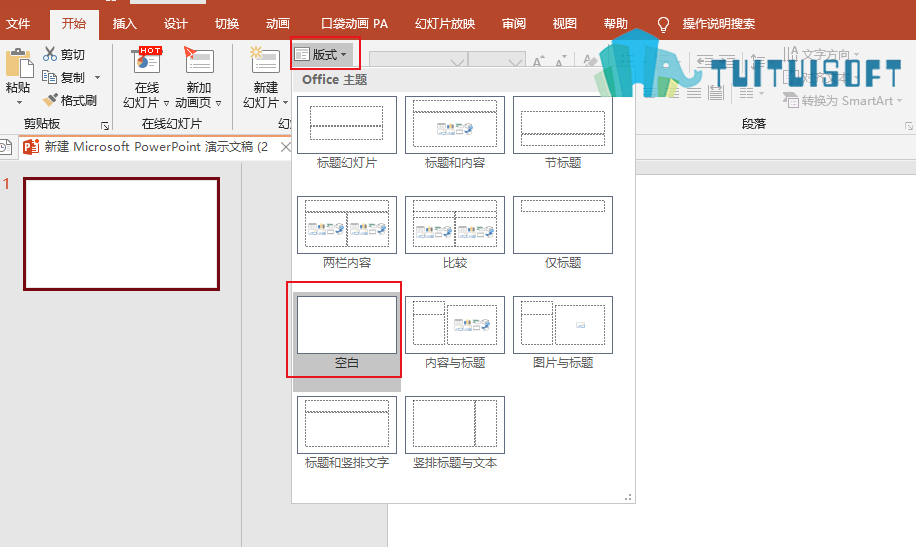Select the 标题幻灯片 title slide layout
This screenshot has width=916, height=547.
pos(347,133)
